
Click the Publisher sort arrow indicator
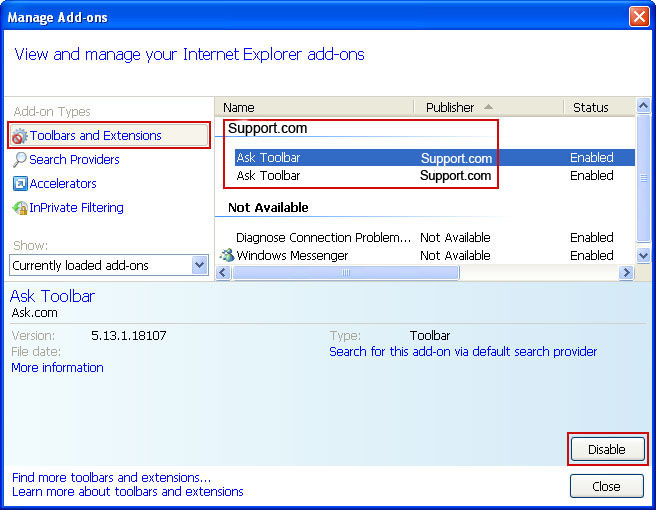pyautogui.click(x=488, y=107)
